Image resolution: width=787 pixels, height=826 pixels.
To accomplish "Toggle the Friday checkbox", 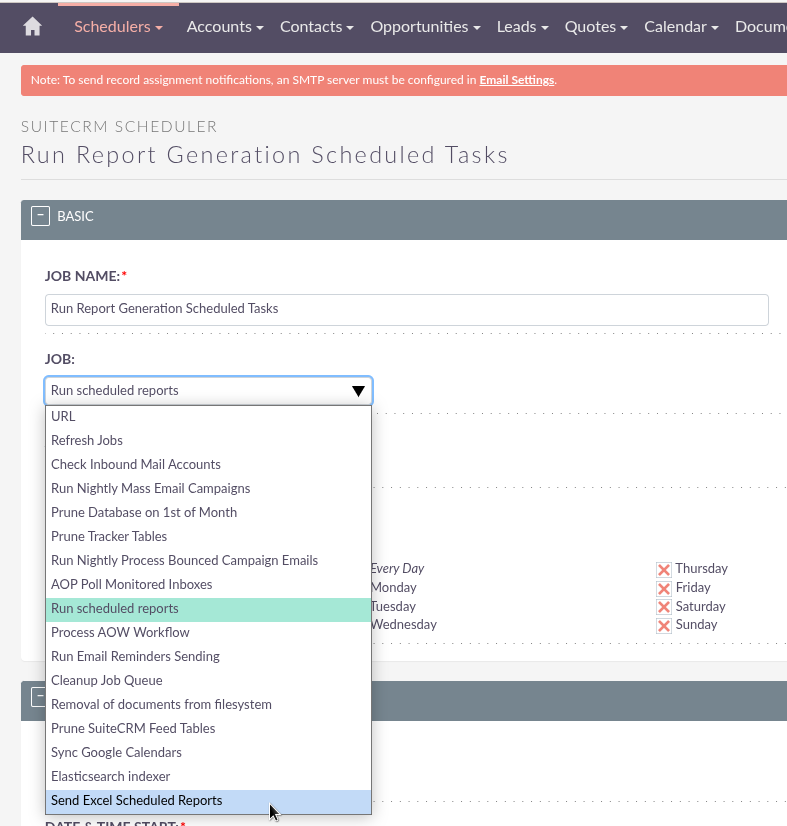I will (x=664, y=588).
